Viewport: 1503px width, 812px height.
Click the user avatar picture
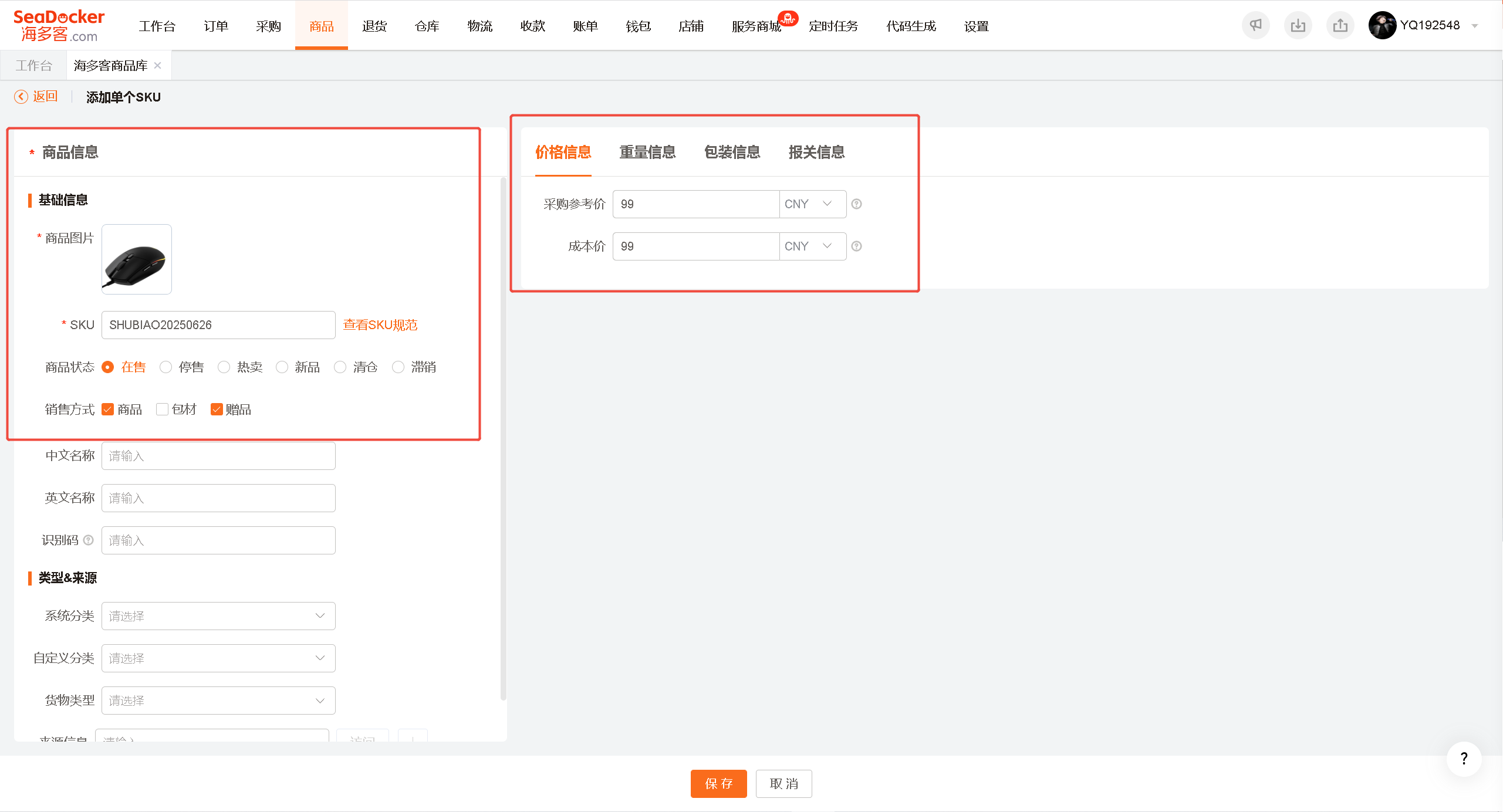[x=1382, y=25]
